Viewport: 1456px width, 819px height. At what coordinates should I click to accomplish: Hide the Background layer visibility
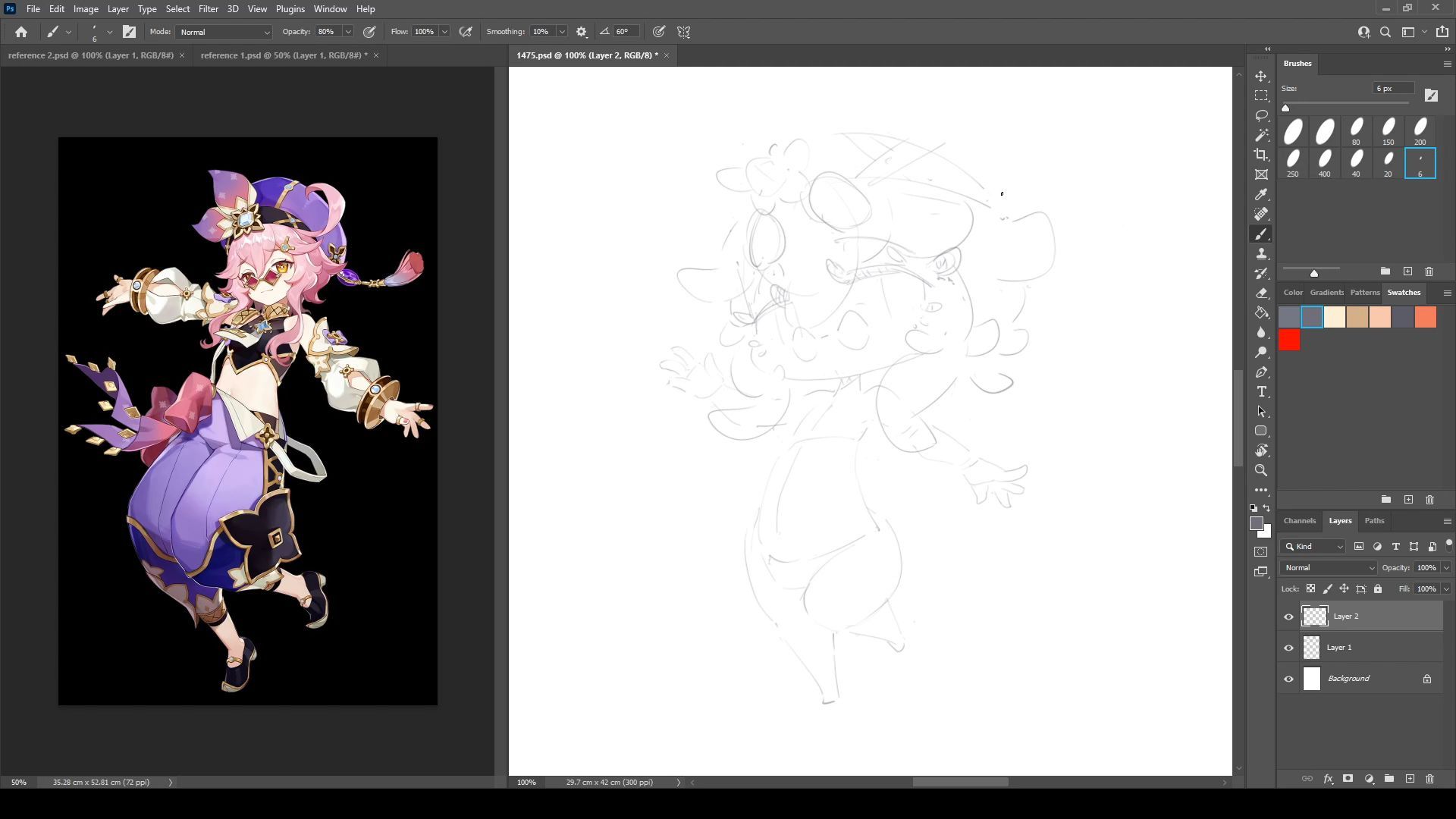pyautogui.click(x=1288, y=679)
